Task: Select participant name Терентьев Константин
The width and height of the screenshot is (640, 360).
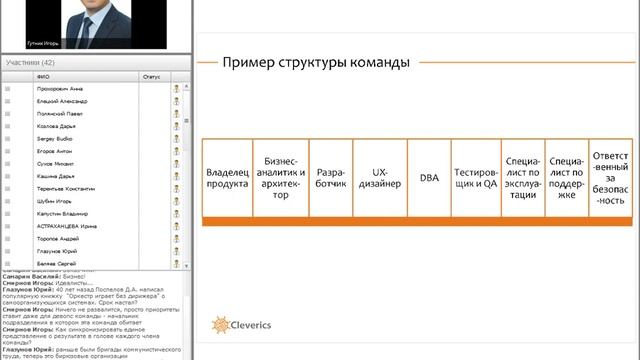Action: 66,189
